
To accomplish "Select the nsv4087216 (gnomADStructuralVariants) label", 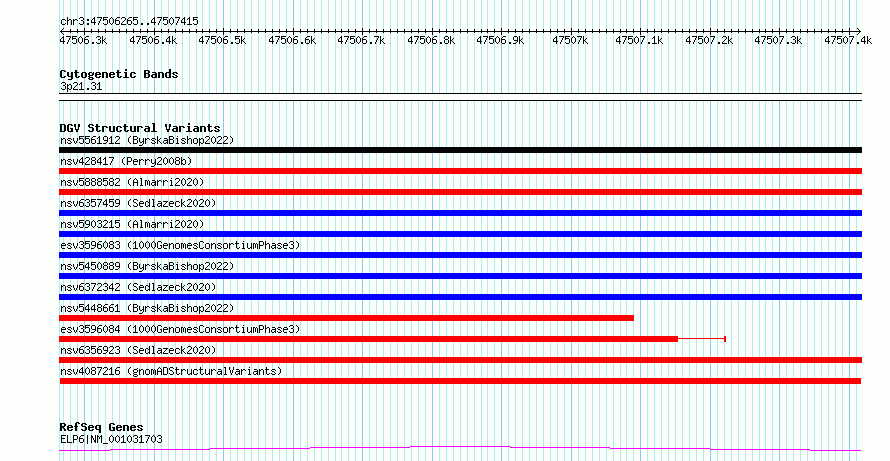I will pyautogui.click(x=171, y=371).
